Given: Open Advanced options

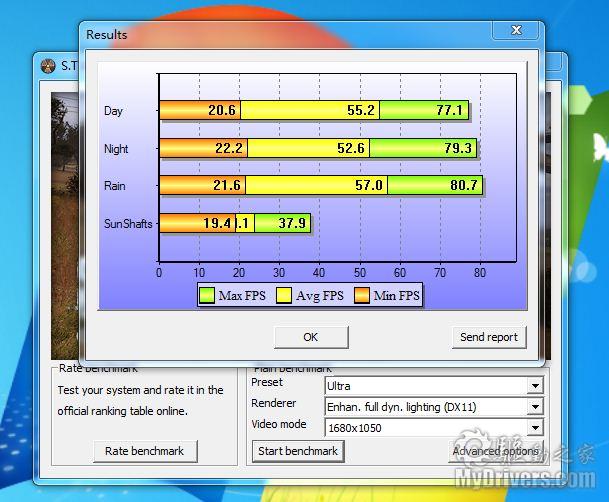Looking at the screenshot, I should [496, 451].
